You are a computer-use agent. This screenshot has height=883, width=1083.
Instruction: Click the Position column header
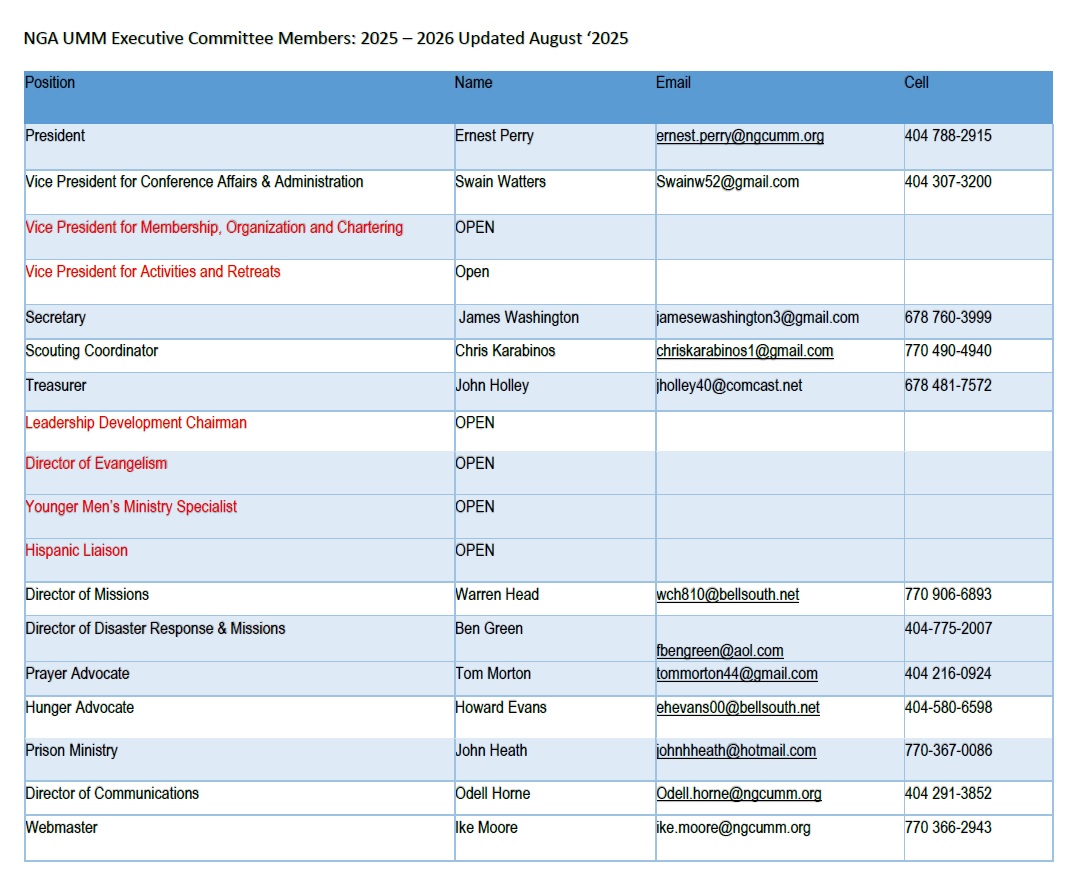pos(50,83)
